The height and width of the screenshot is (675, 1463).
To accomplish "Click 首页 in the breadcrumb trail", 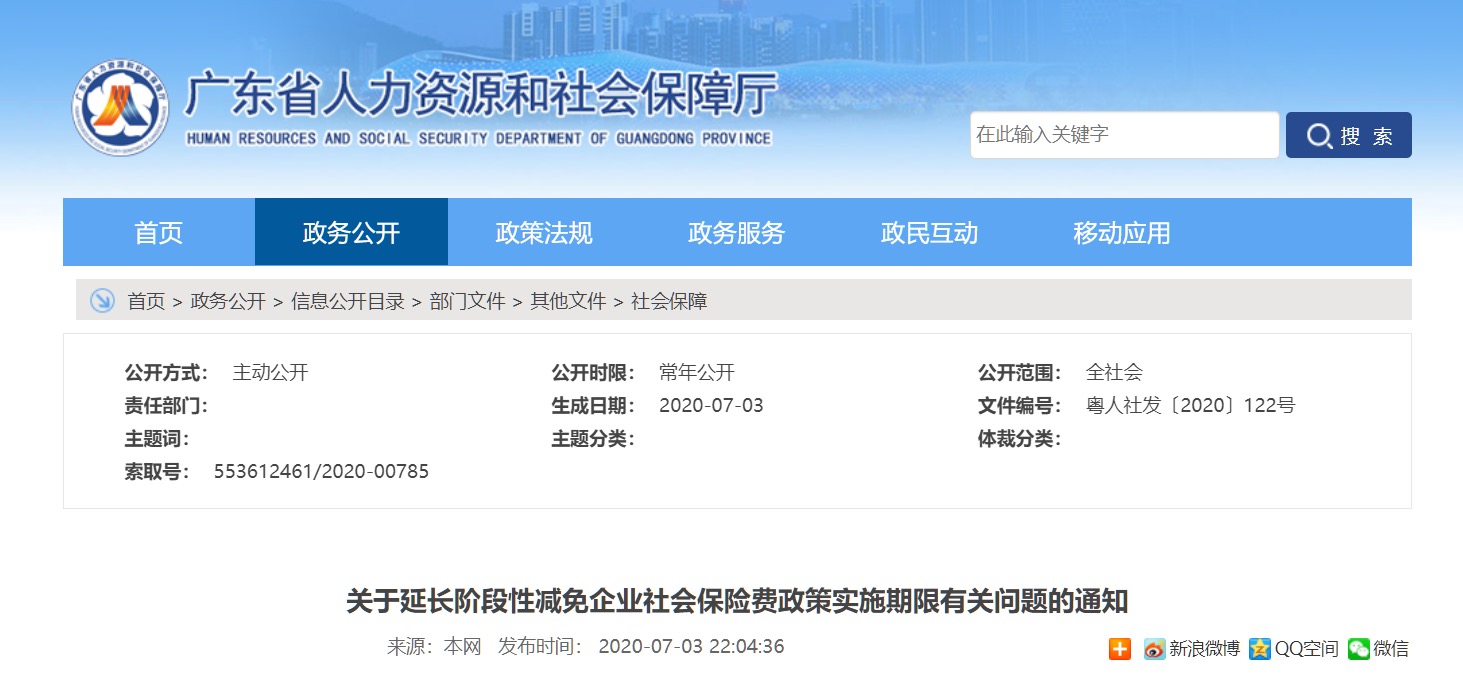I will pos(146,301).
